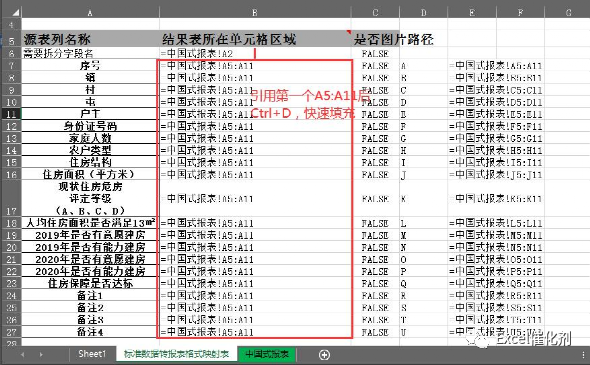Switch to the Sheet1 tab
This screenshot has width=590, height=365.
(x=92, y=354)
